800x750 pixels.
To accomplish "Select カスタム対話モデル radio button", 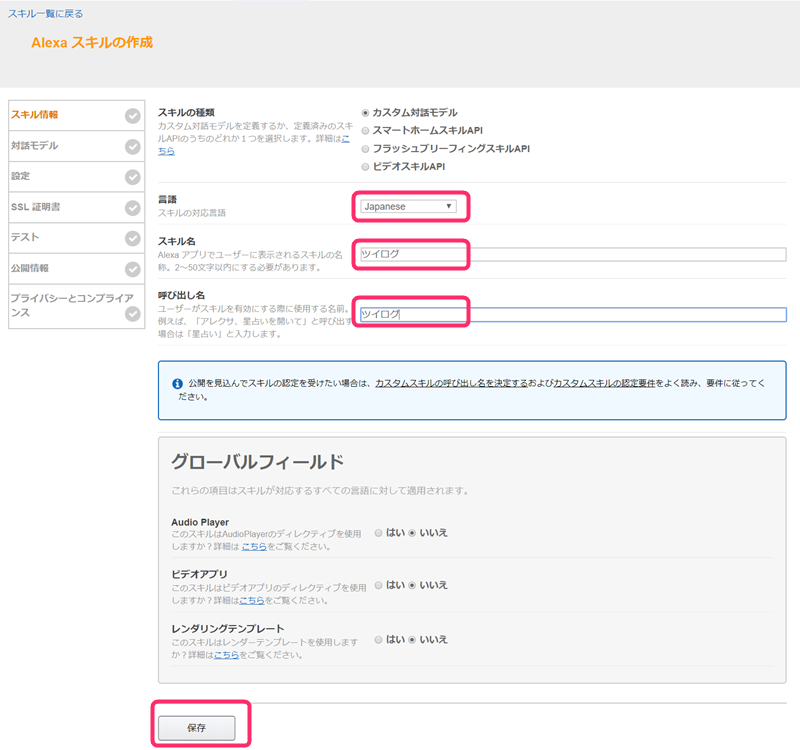I will [x=365, y=113].
